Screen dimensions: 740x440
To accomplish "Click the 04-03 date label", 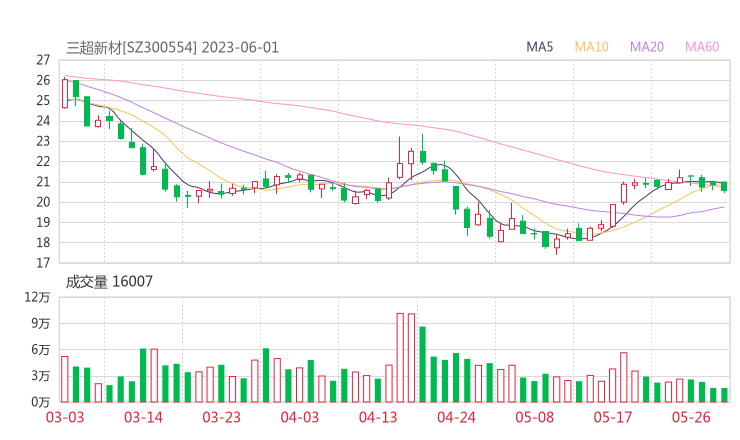I will [300, 417].
